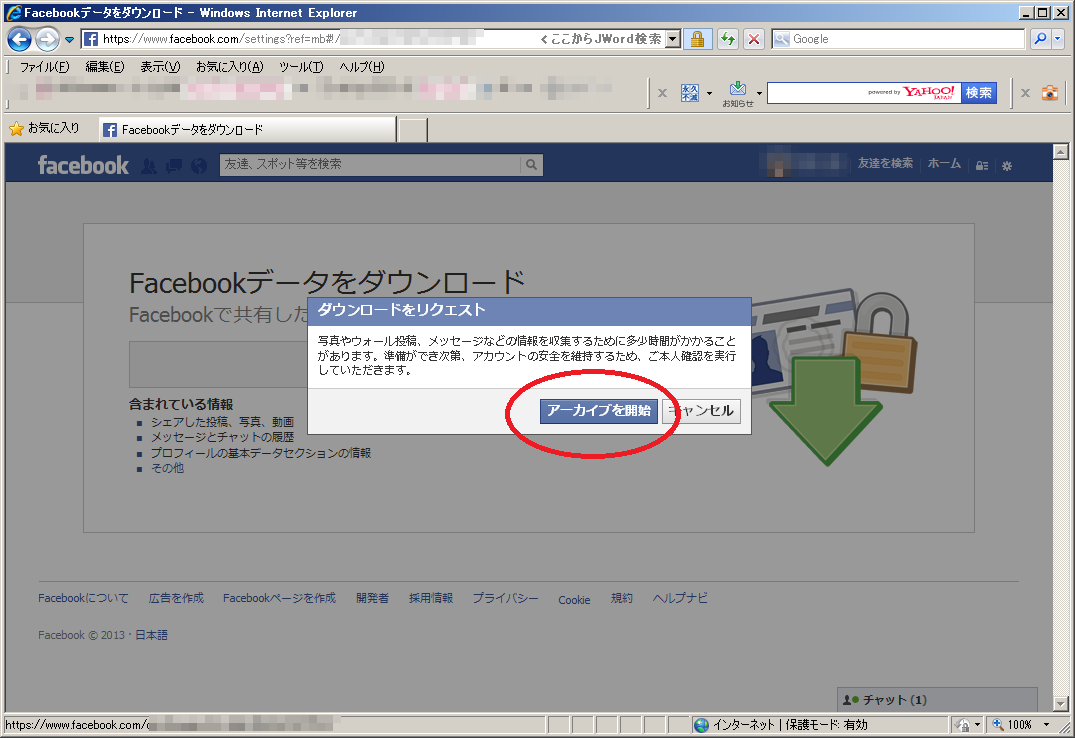Viewport: 1075px width, 738px height.
Task: Click 友達を検索 in Facebook header
Action: pos(885,163)
